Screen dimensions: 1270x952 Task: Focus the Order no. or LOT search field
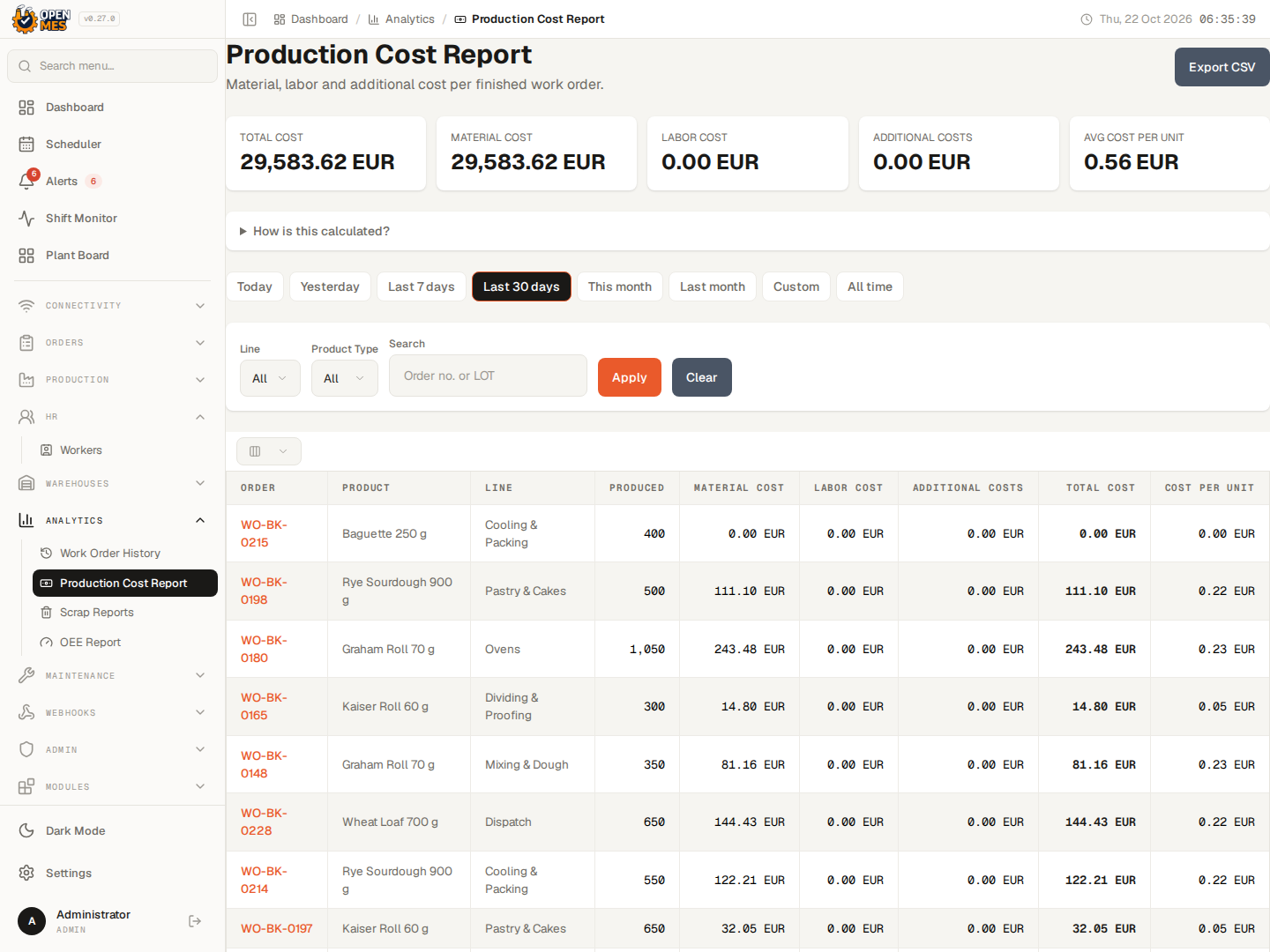click(x=488, y=376)
